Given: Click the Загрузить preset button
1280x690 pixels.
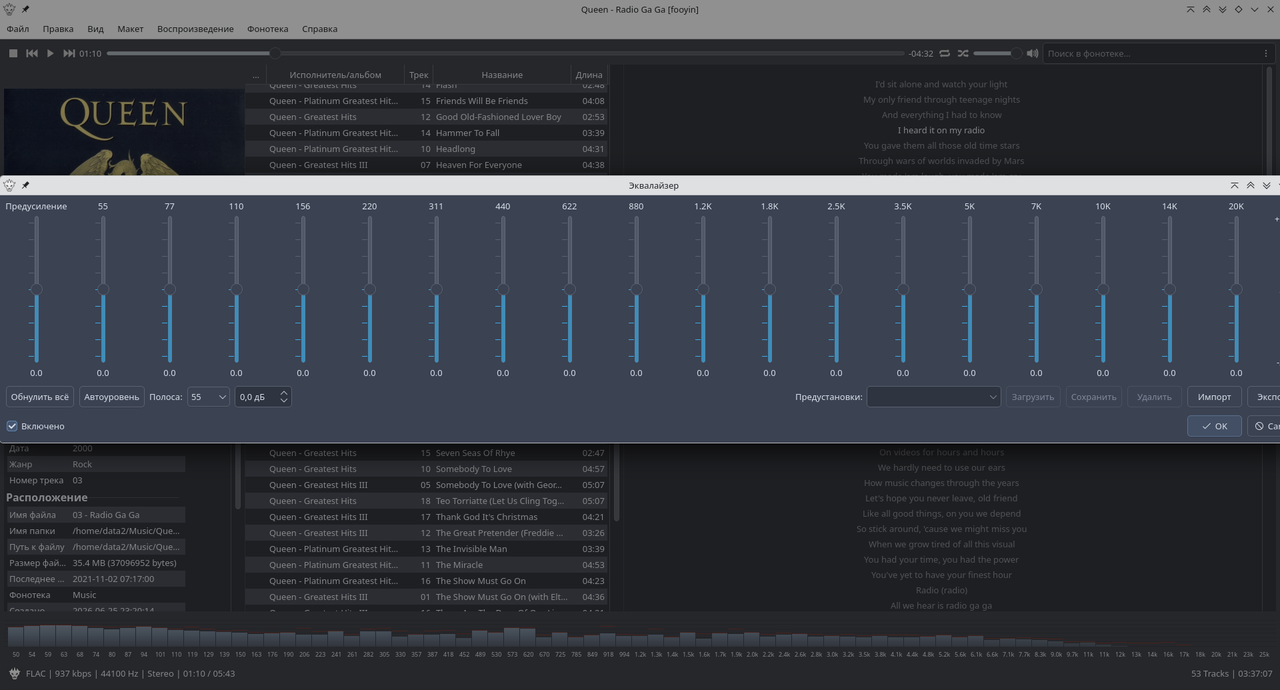Looking at the screenshot, I should (1033, 397).
